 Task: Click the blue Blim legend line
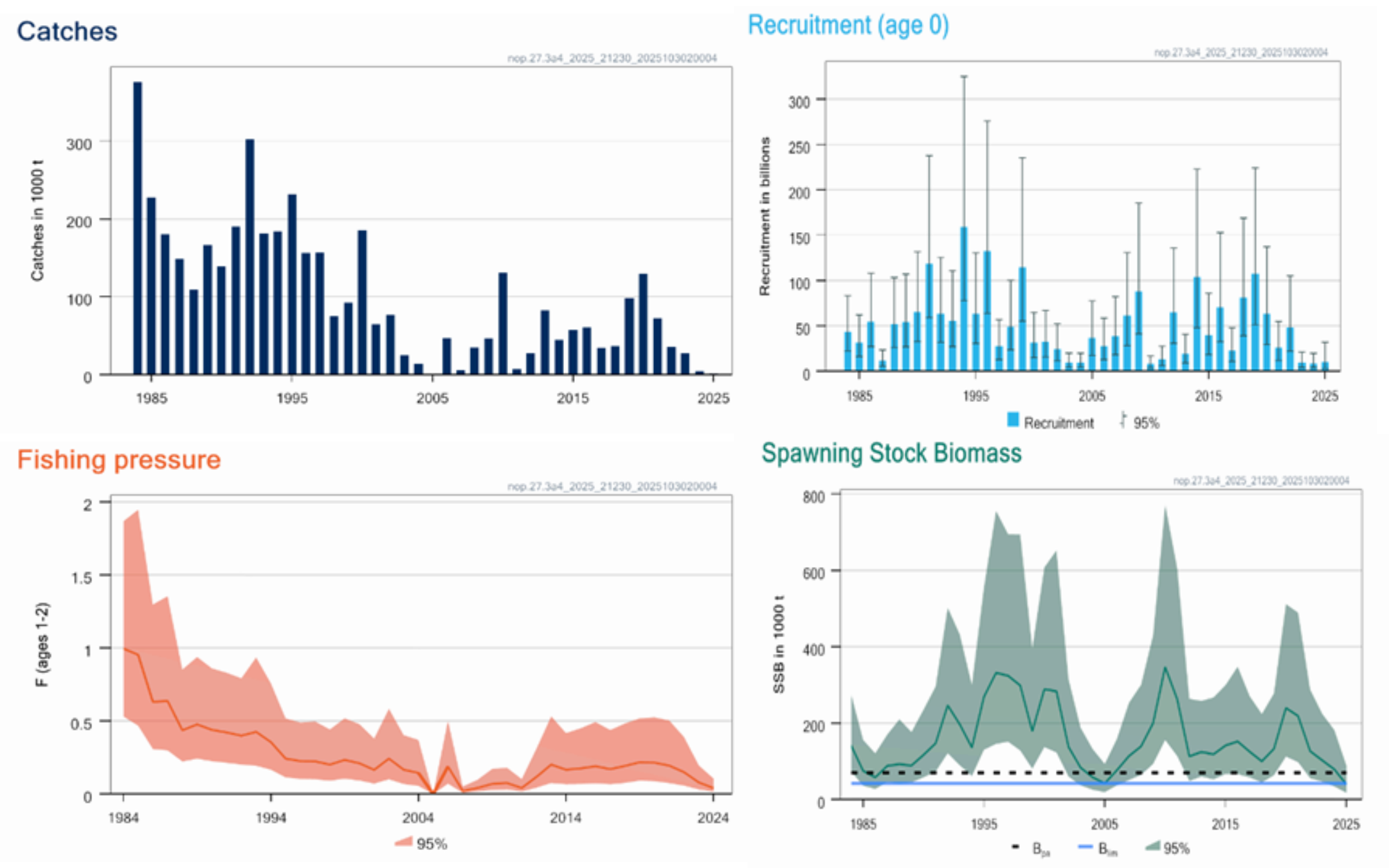(1085, 847)
